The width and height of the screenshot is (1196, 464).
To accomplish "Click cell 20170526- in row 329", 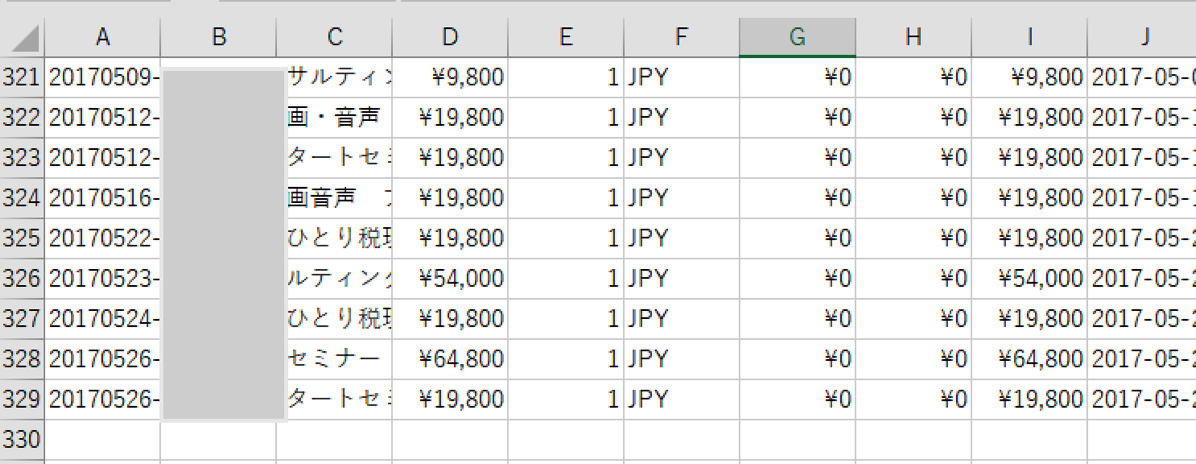I will pos(103,399).
